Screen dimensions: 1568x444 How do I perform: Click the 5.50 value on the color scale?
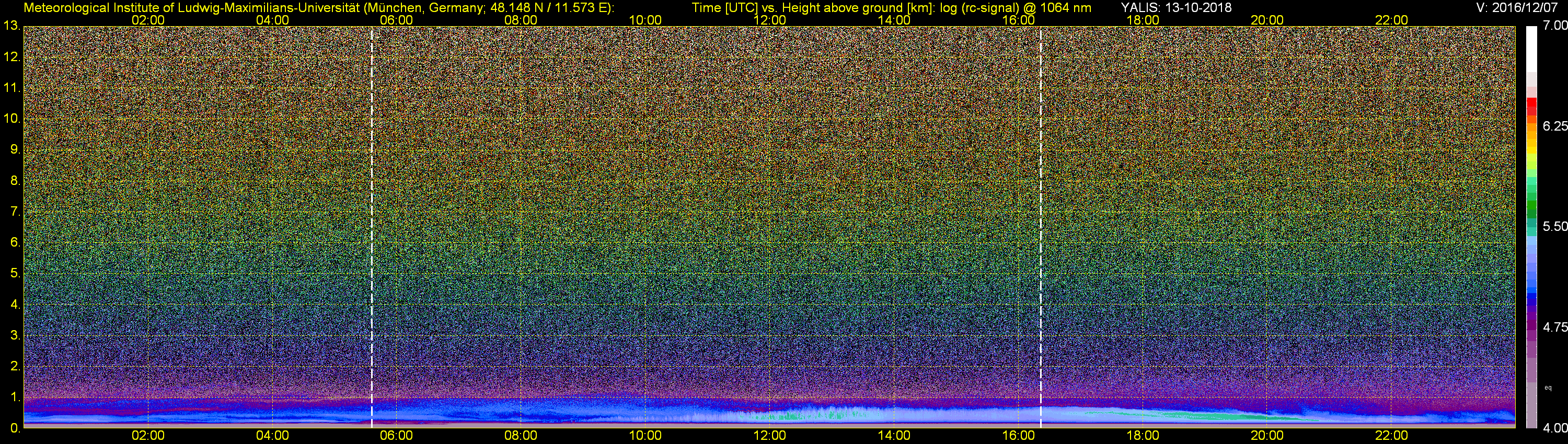[x=1555, y=226]
